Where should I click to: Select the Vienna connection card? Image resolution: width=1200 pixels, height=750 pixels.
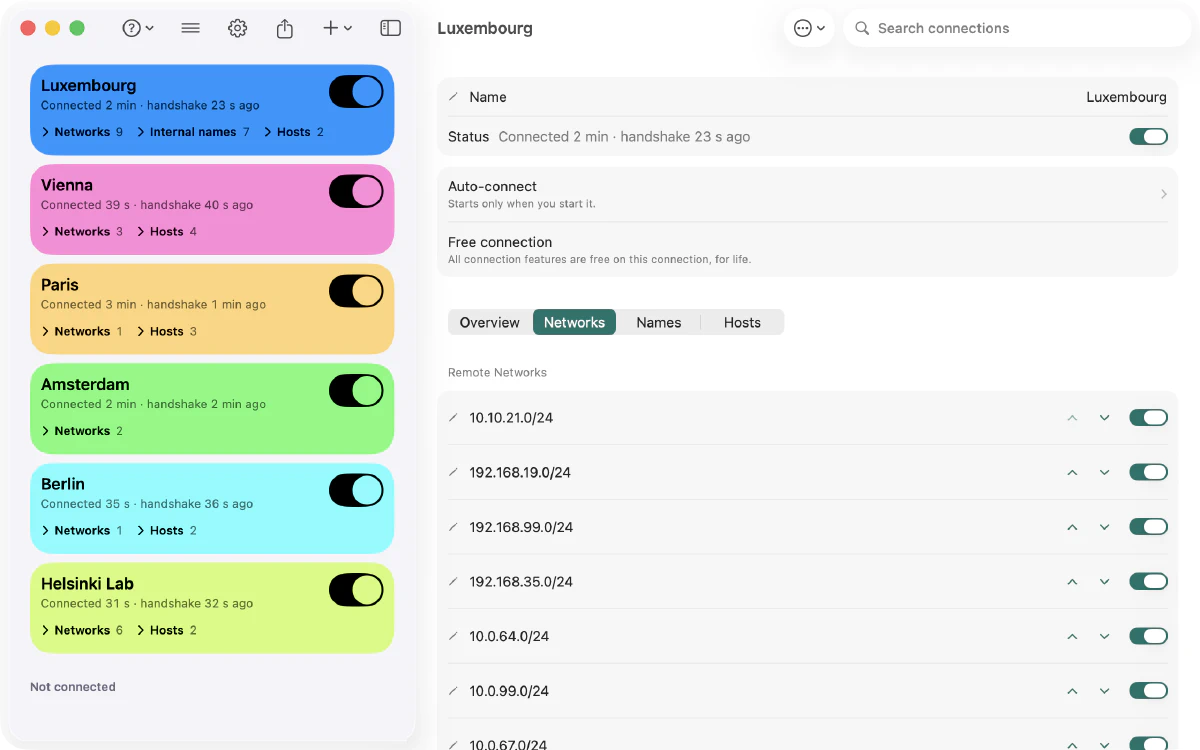click(212, 209)
